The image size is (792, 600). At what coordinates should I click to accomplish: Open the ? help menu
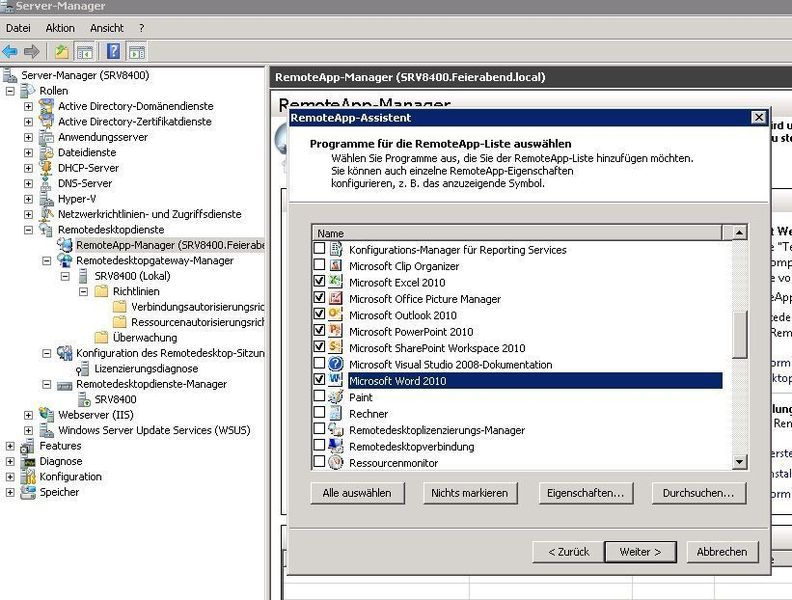141,28
